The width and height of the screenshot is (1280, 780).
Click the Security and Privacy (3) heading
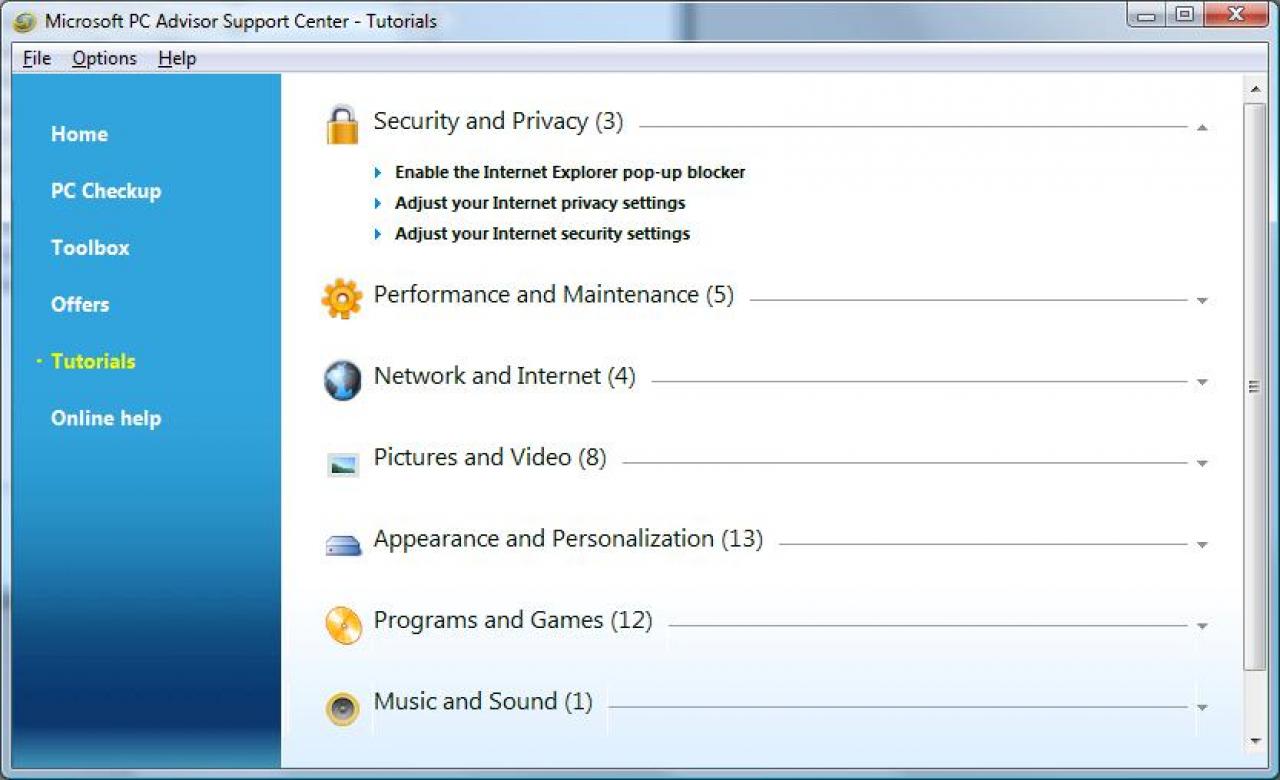[498, 121]
